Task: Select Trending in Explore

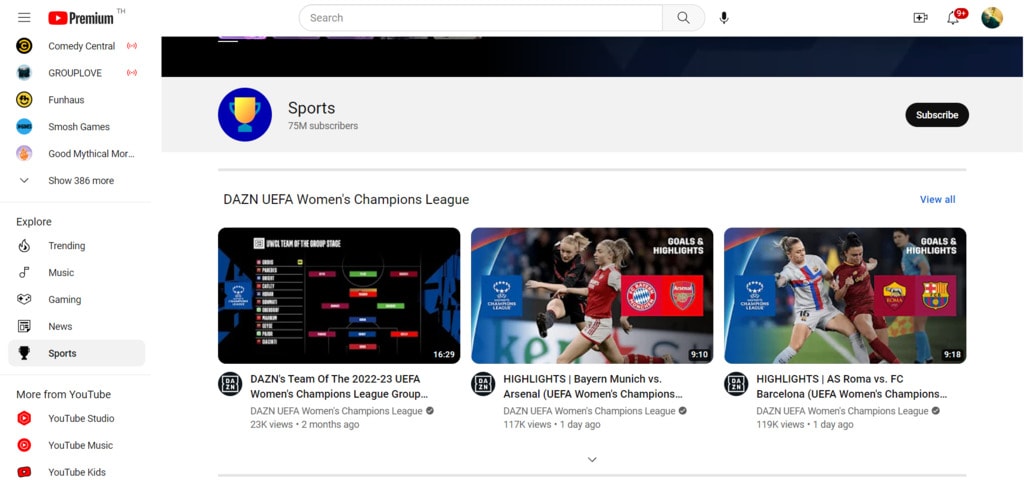Action: click(76, 246)
